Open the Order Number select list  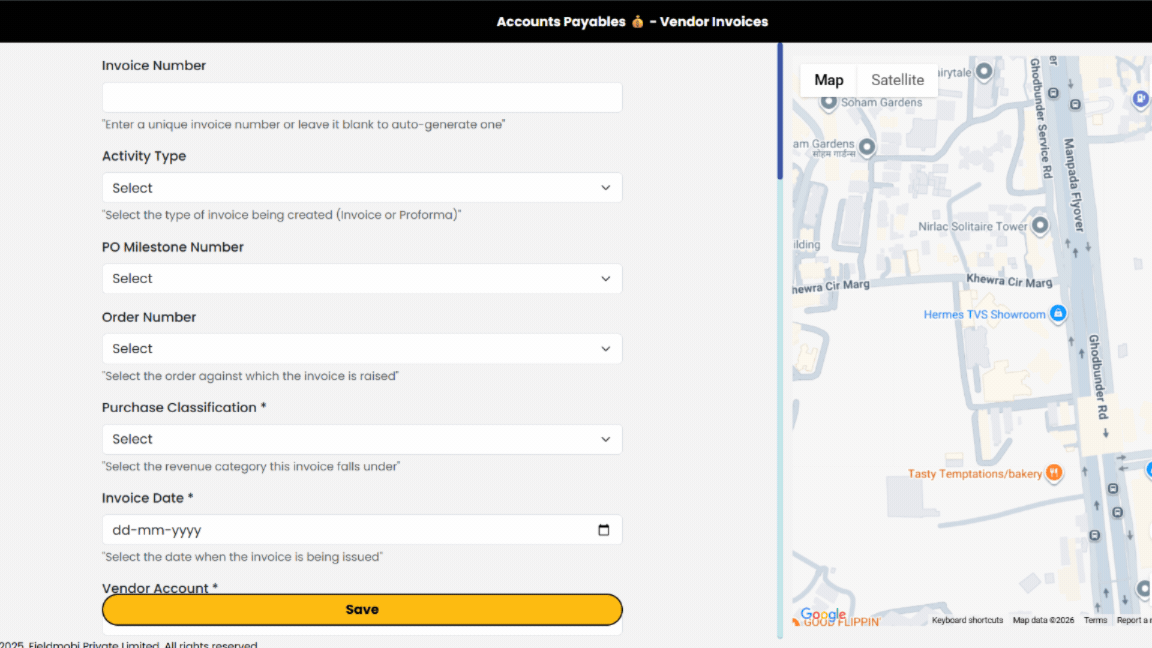[362, 348]
